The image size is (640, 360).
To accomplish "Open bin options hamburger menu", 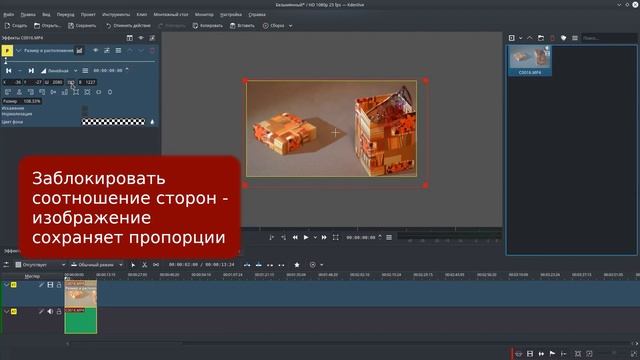I will 575,38.
